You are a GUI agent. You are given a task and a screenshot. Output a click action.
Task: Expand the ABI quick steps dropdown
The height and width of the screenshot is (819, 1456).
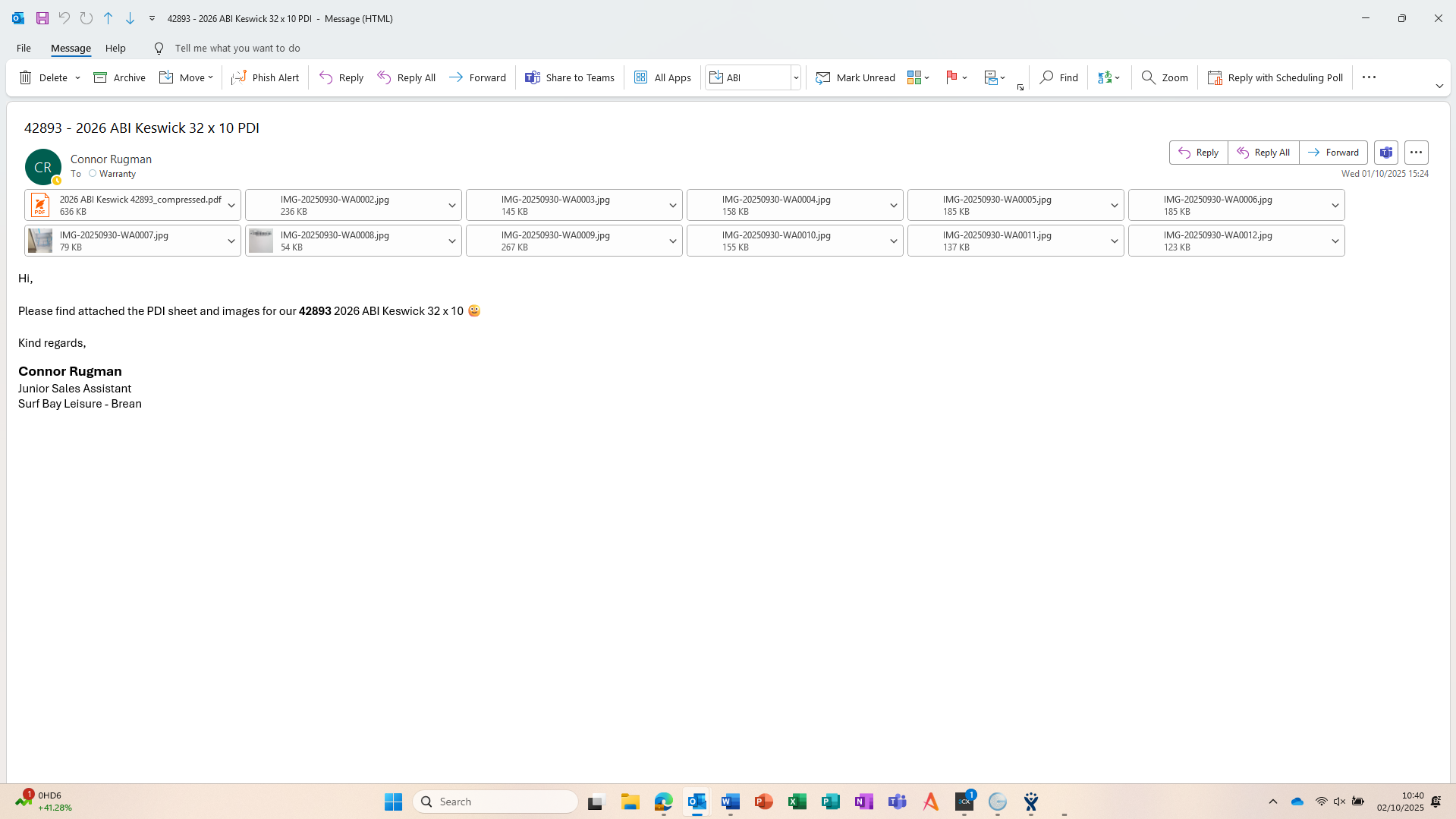point(796,77)
